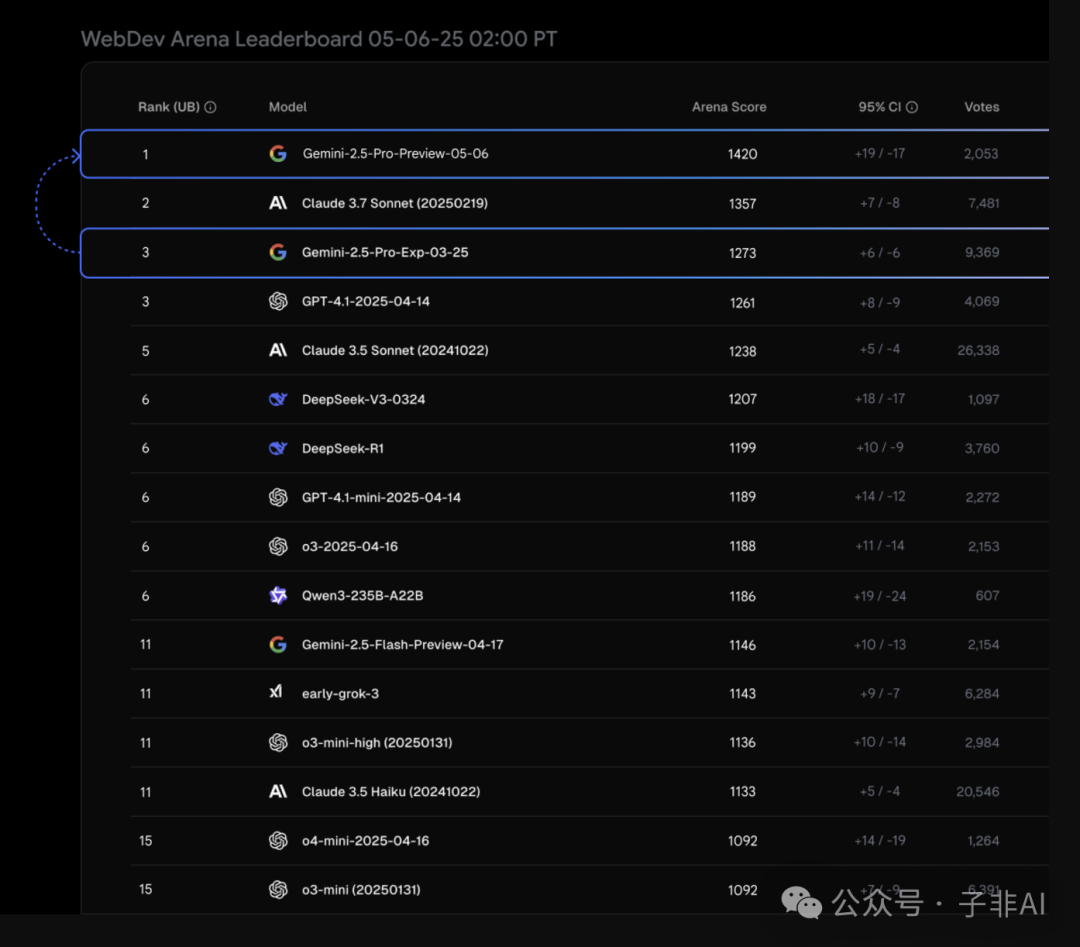Click the DeepSeek whale logo for DeepSeek-R1
1080x947 pixels.
(x=278, y=448)
